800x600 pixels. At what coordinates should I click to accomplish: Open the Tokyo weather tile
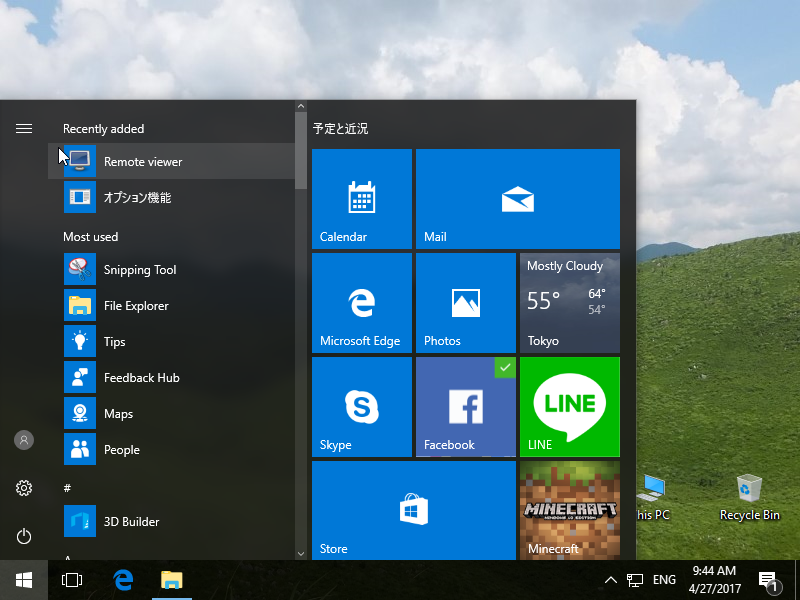569,303
